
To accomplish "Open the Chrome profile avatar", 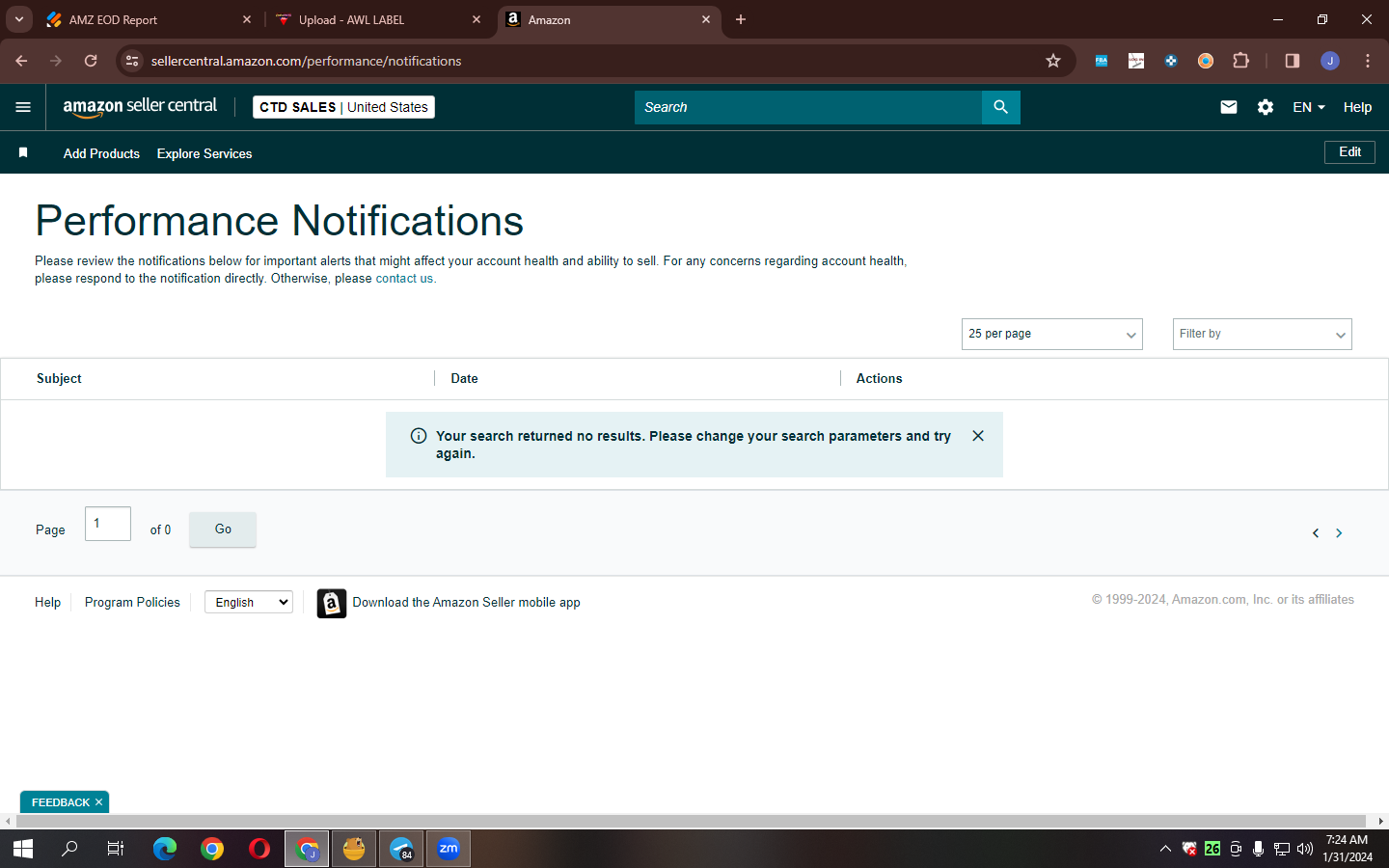I will point(1330,61).
